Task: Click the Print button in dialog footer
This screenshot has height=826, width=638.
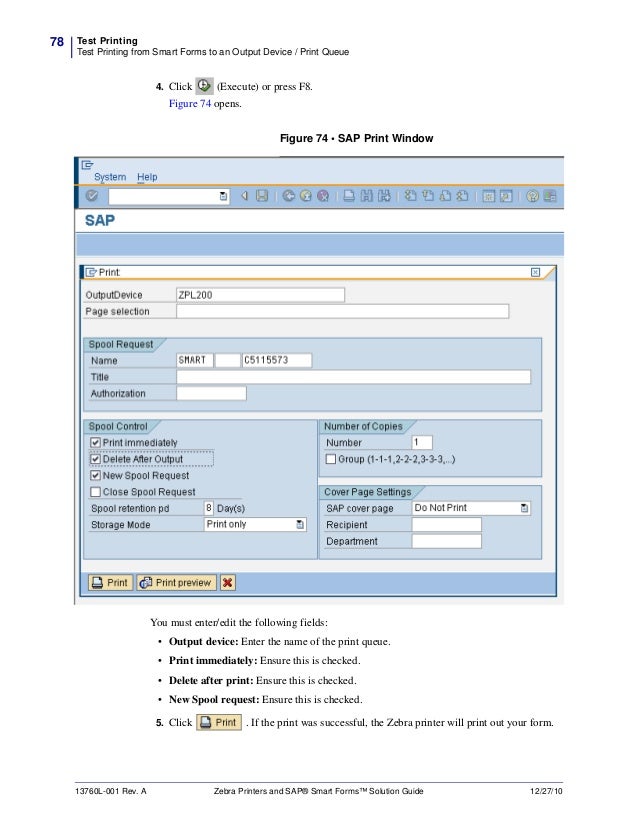Action: point(110,583)
